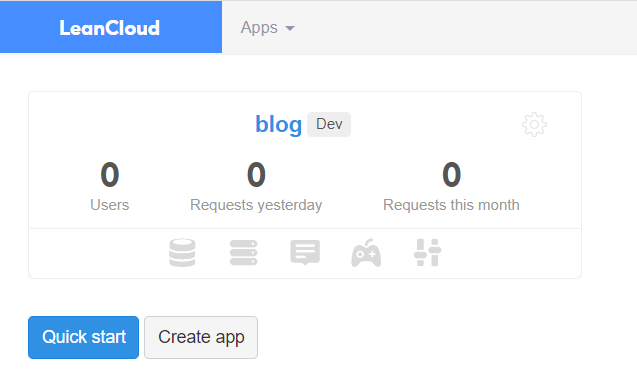Click the Create app button

(201, 337)
